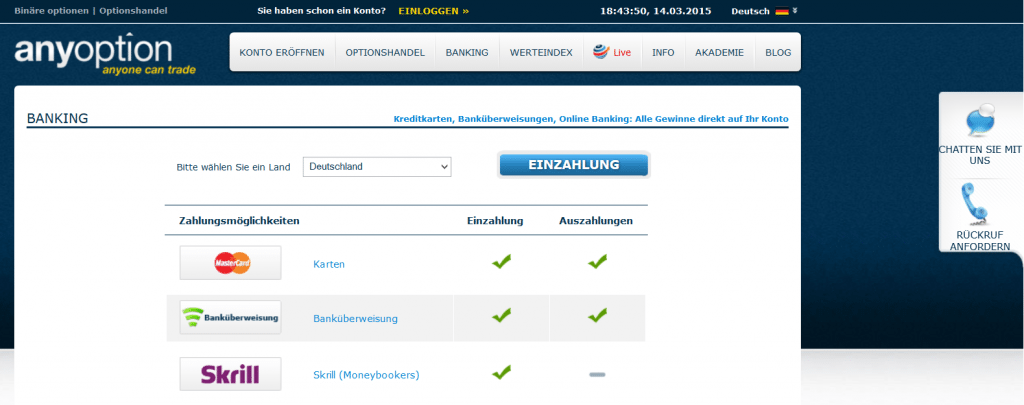Image resolution: width=1024 pixels, height=405 pixels.
Task: Click the 'Auszahlungen' column header
Action: [x=596, y=221]
